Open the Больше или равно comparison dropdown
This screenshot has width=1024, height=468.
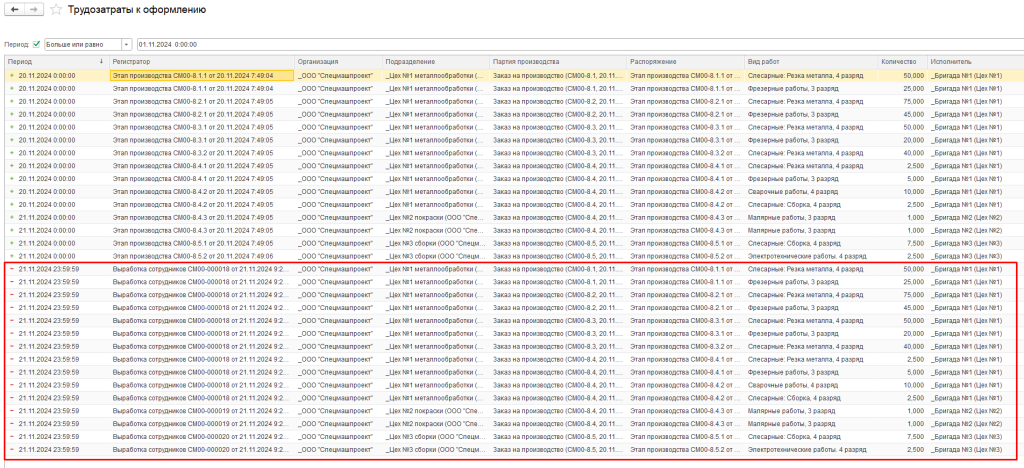126,44
